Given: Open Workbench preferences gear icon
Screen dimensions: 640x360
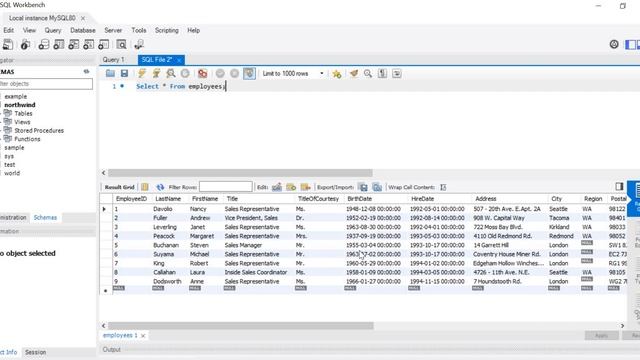Looking at the screenshot, I should [614, 44].
